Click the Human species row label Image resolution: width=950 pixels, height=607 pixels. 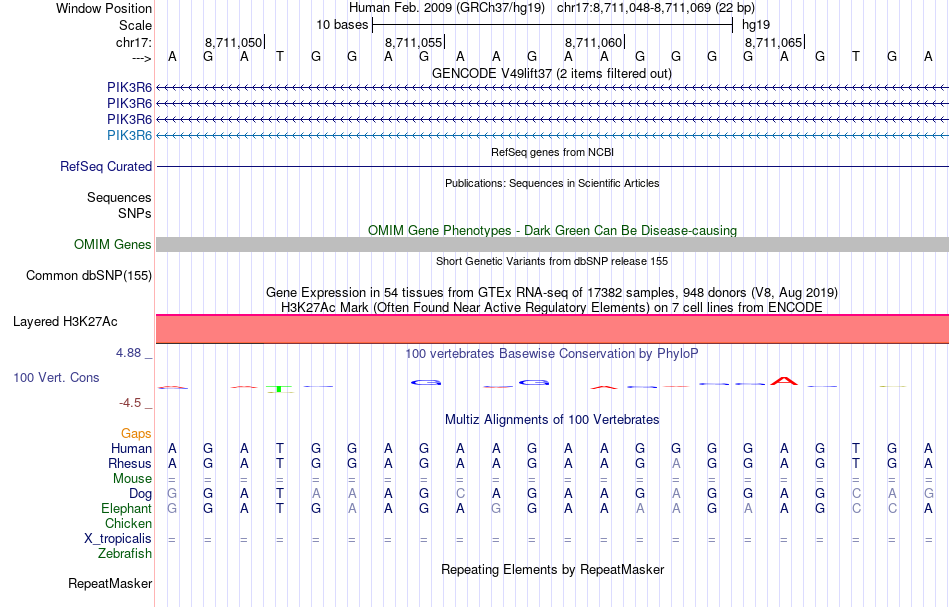pos(131,448)
